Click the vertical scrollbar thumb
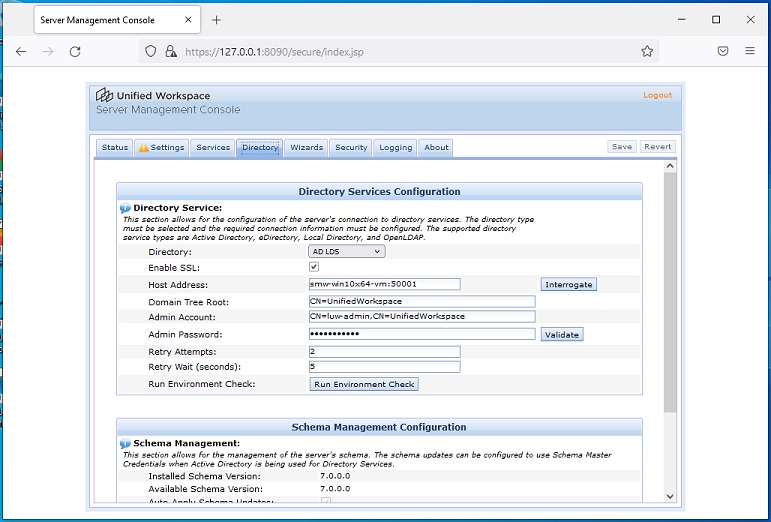The height and width of the screenshot is (522, 771). tap(670, 292)
